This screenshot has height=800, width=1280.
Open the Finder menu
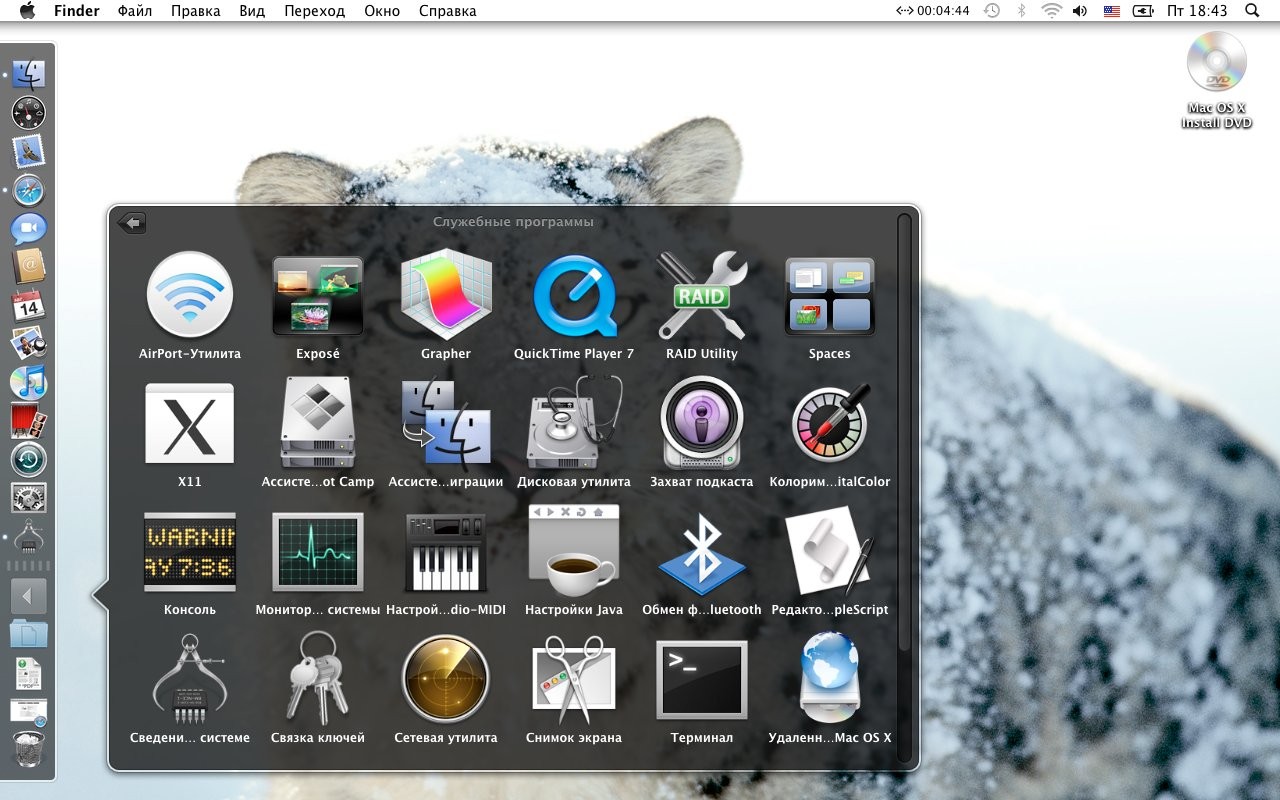(76, 11)
